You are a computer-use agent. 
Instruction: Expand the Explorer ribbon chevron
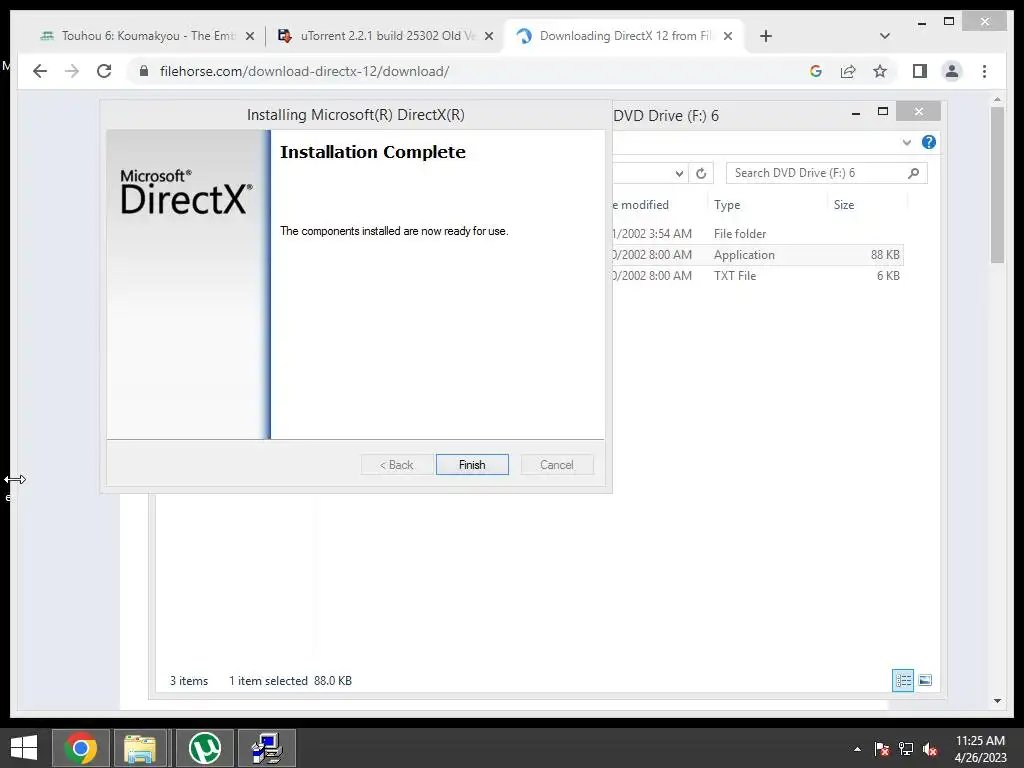(906, 142)
